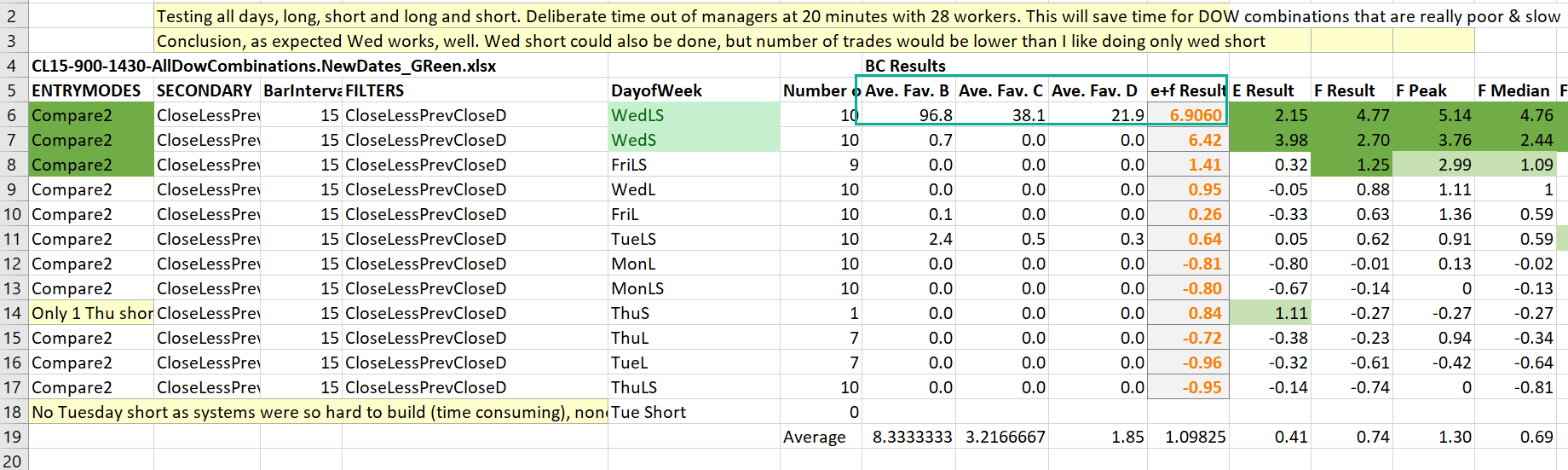The height and width of the screenshot is (470, 1568).
Task: Click the DayofWeek column header cell
Action: [x=656, y=90]
